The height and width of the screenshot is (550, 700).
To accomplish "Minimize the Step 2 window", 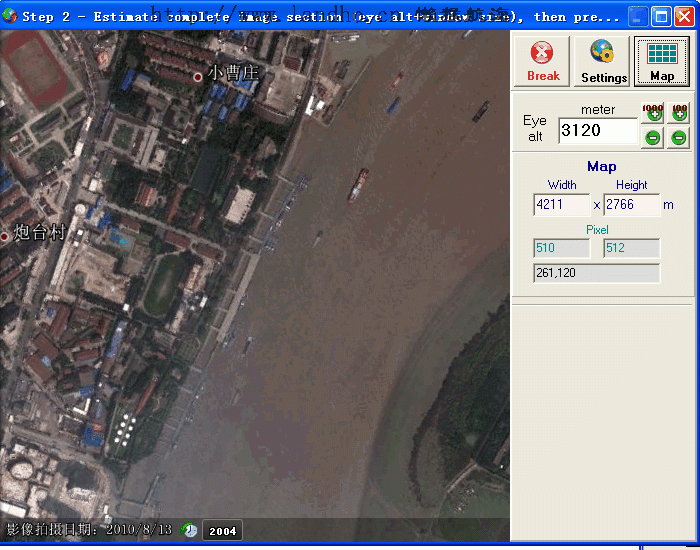I will [638, 16].
